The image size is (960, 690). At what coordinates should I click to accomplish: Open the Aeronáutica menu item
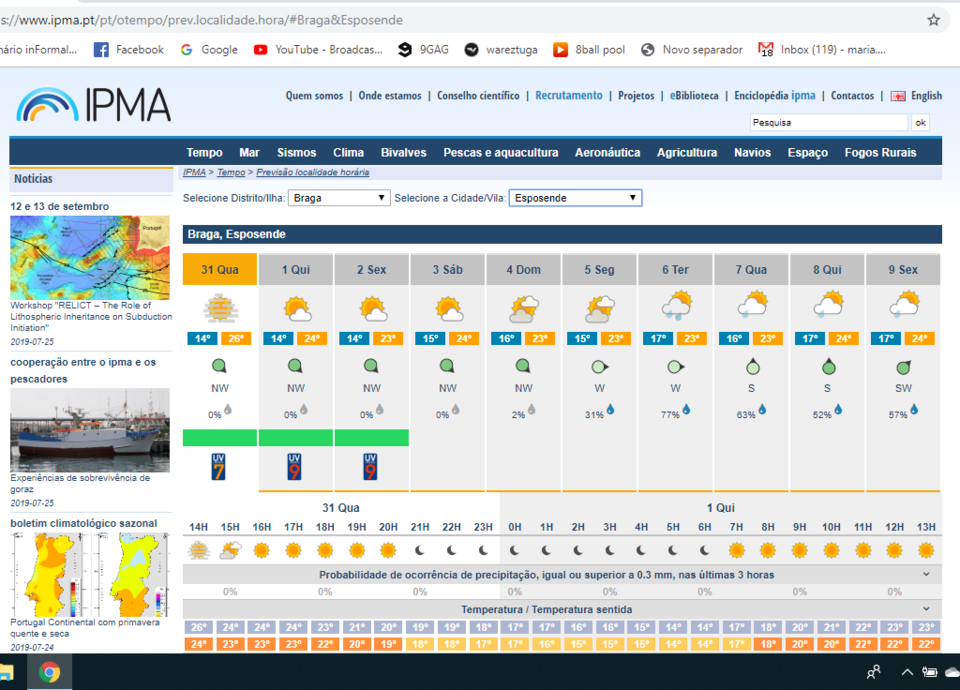click(x=607, y=153)
